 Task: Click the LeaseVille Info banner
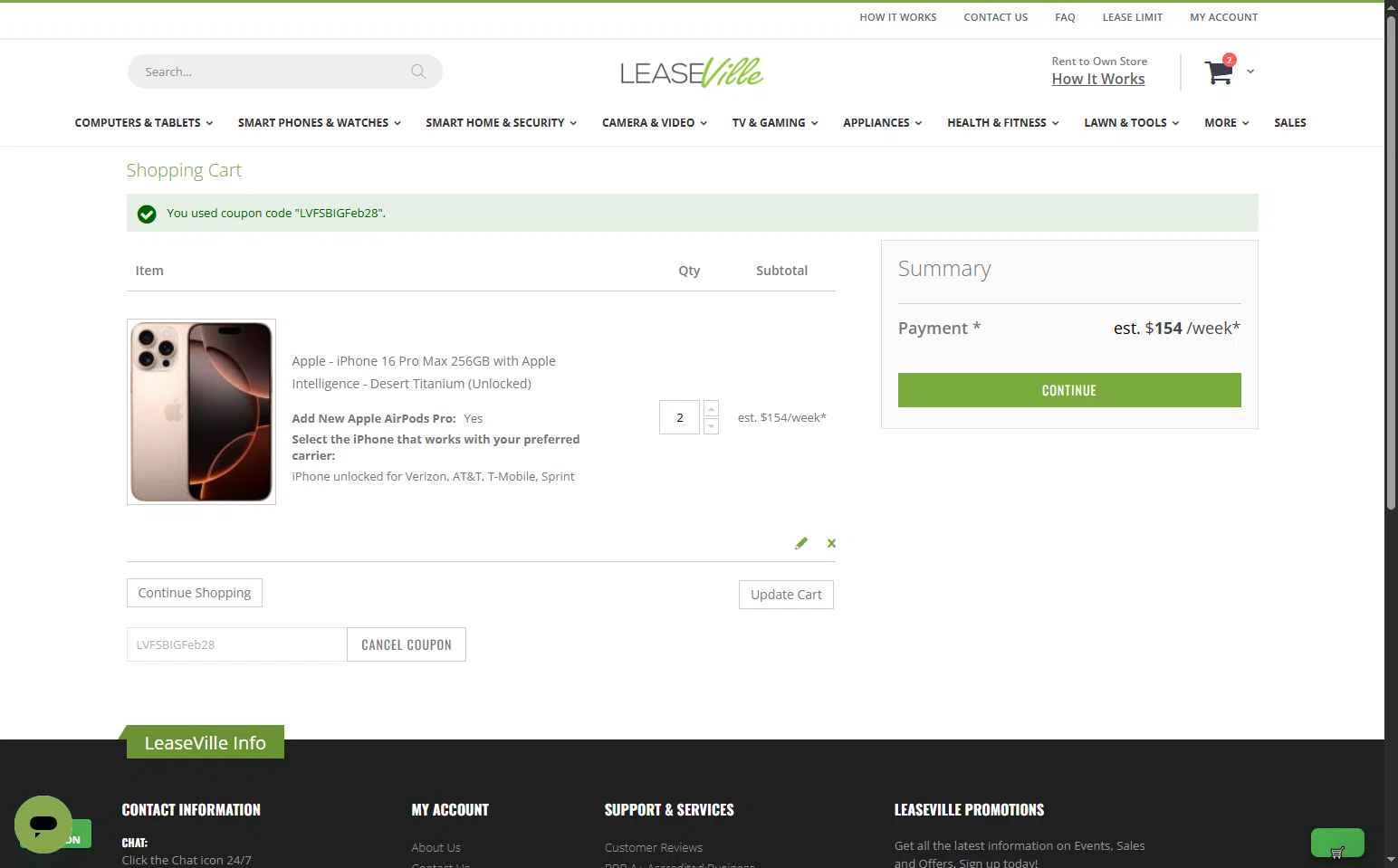coord(205,742)
